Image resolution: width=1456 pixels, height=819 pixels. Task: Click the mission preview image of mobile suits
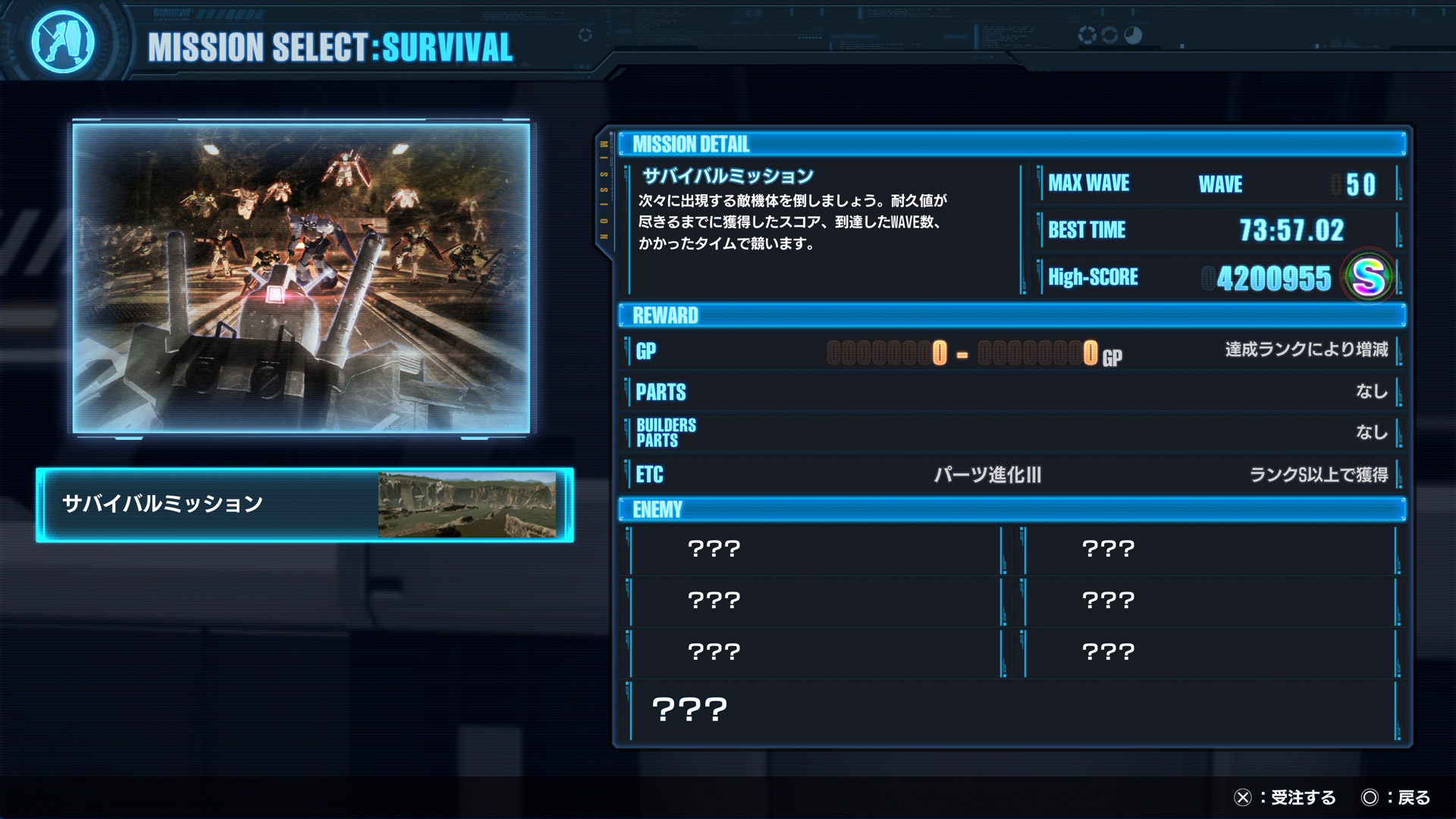[x=302, y=278]
